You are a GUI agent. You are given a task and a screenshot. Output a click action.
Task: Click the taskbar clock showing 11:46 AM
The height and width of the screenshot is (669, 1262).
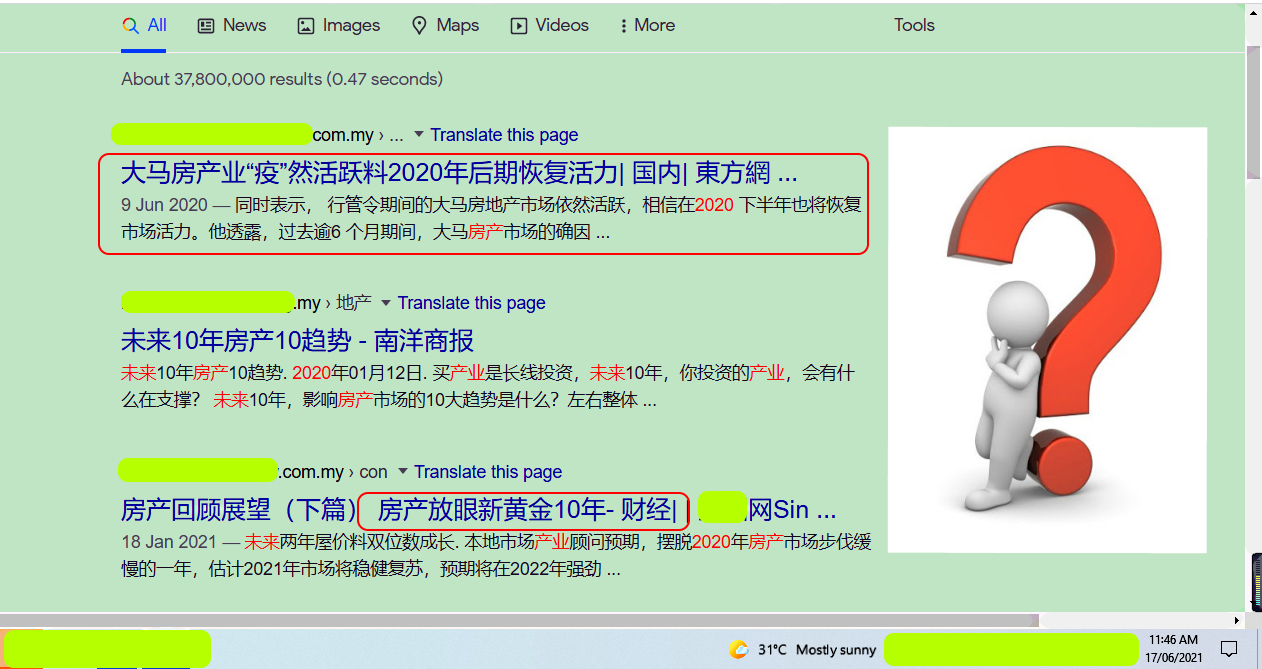pyautogui.click(x=1173, y=649)
